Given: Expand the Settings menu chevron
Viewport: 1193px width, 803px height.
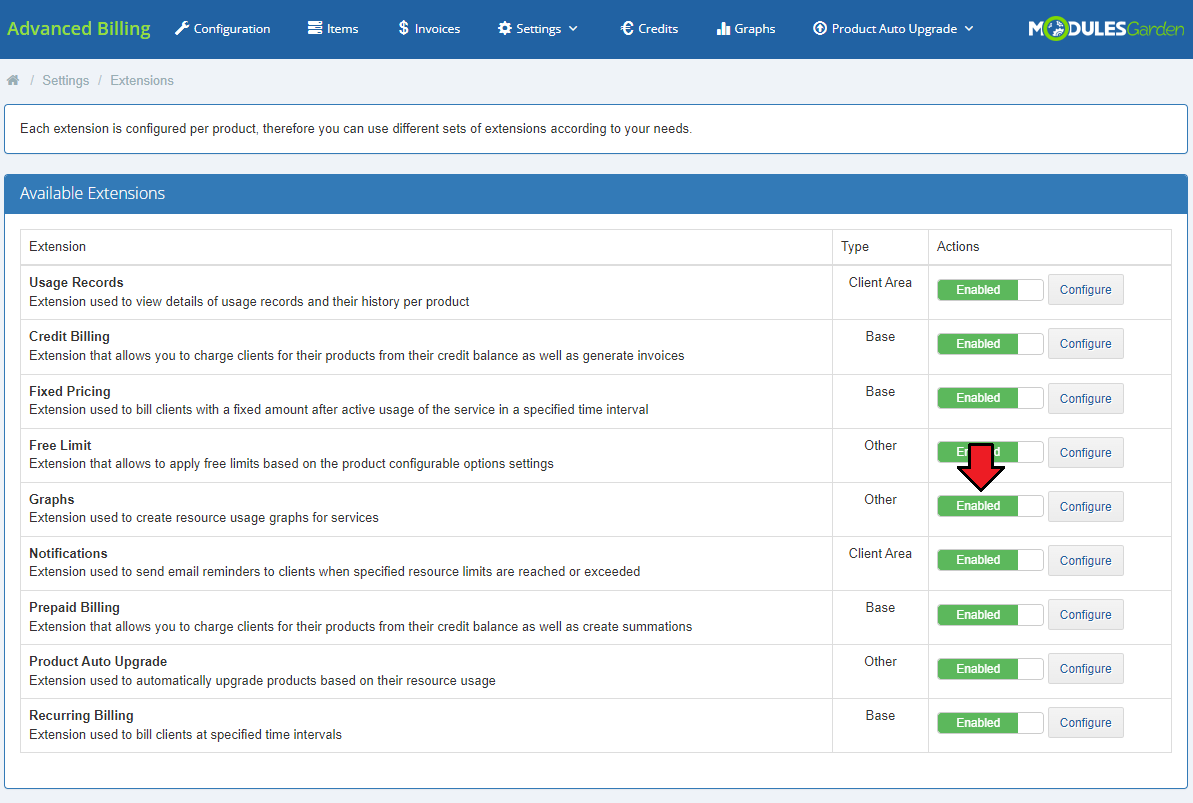Looking at the screenshot, I should click(x=573, y=29).
